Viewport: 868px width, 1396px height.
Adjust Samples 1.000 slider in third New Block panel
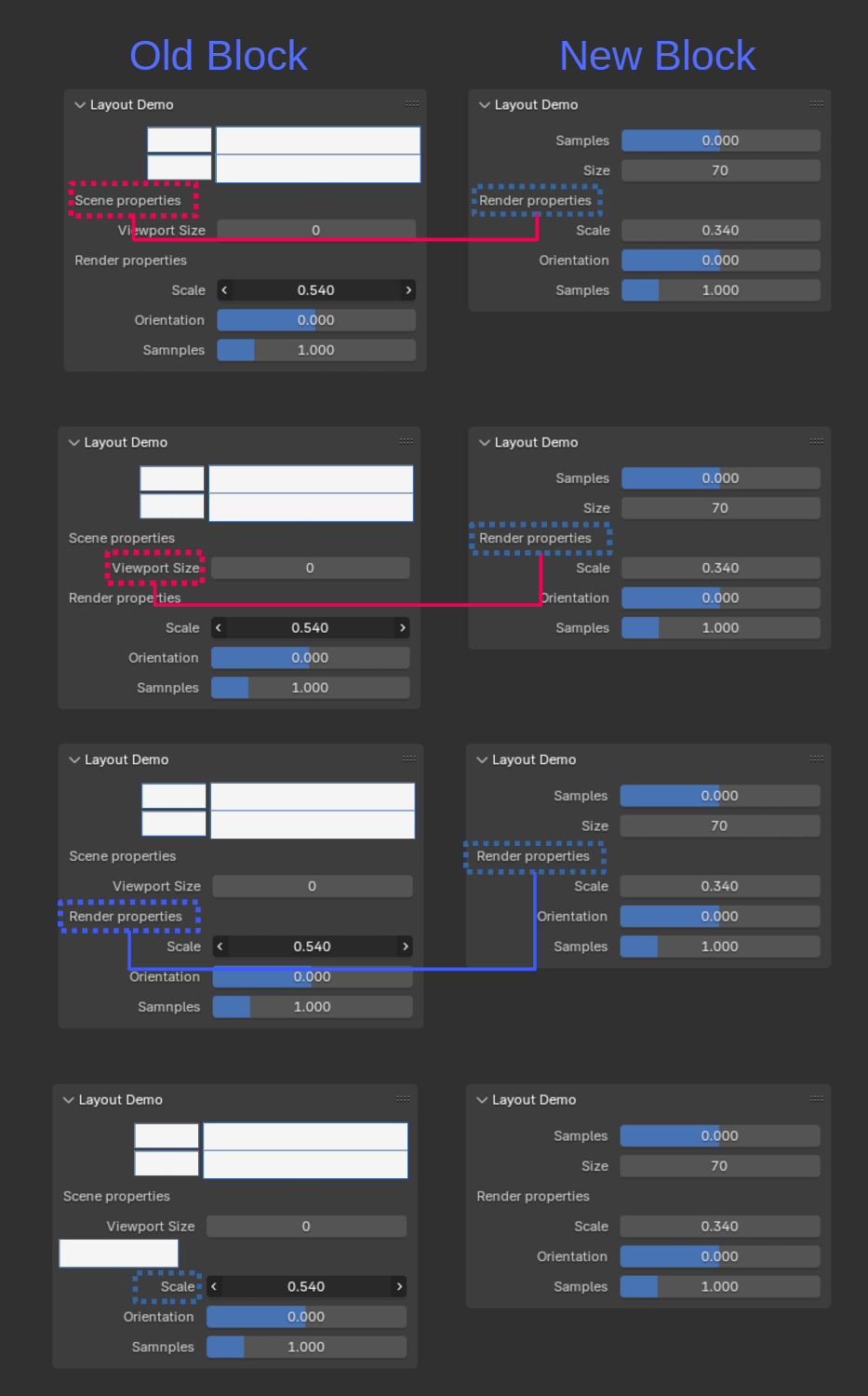click(720, 946)
